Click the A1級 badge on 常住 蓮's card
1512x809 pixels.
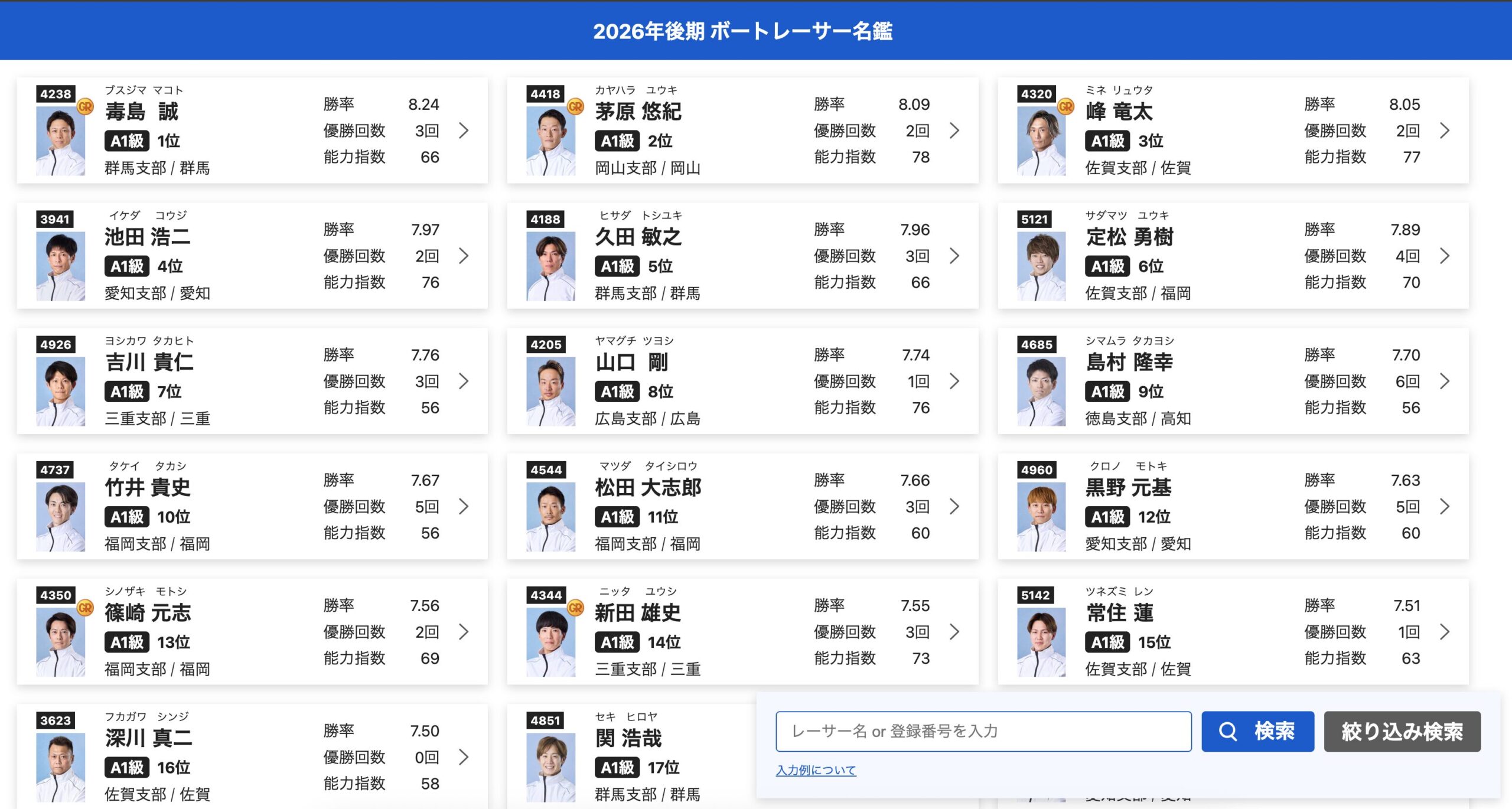click(x=1107, y=642)
